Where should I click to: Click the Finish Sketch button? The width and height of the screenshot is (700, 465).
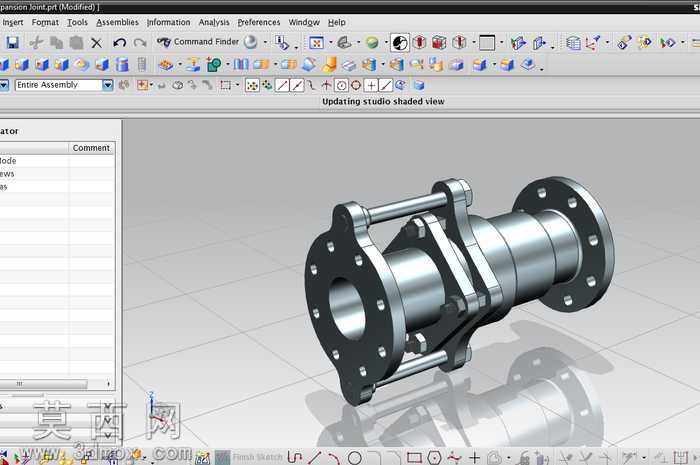249,457
